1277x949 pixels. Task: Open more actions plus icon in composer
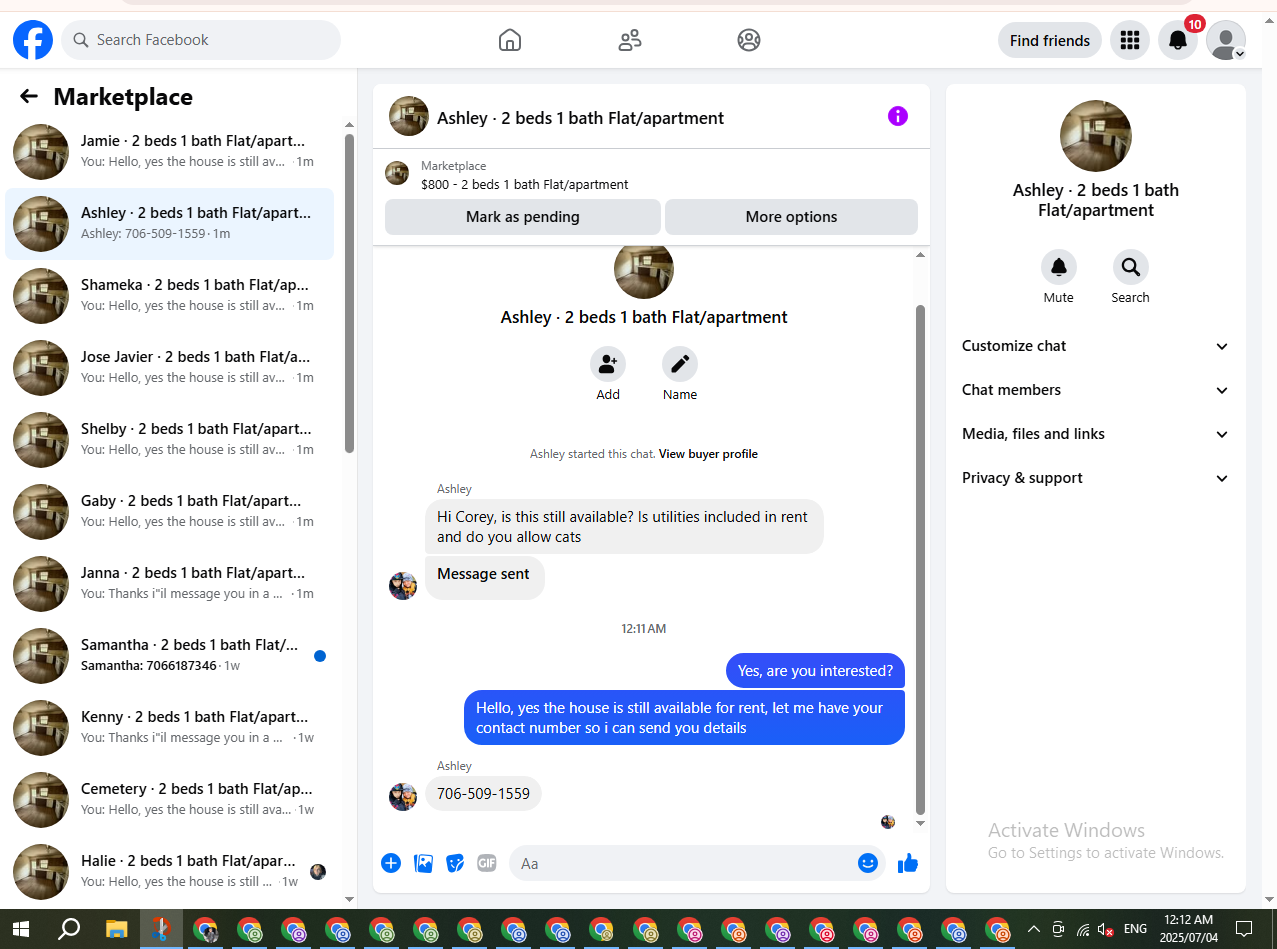[391, 863]
